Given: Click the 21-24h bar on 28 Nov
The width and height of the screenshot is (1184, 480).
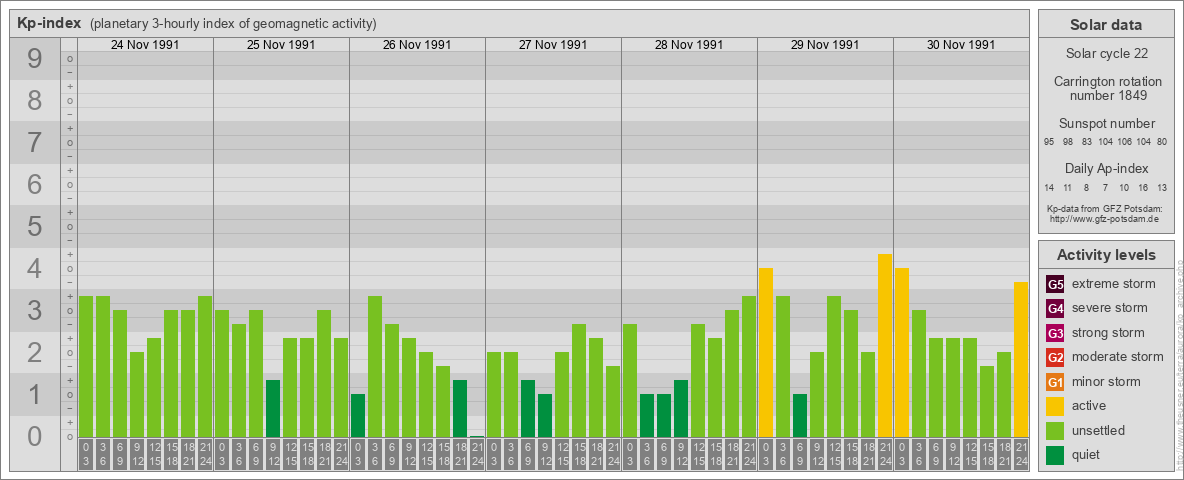Looking at the screenshot, I should (x=749, y=366).
